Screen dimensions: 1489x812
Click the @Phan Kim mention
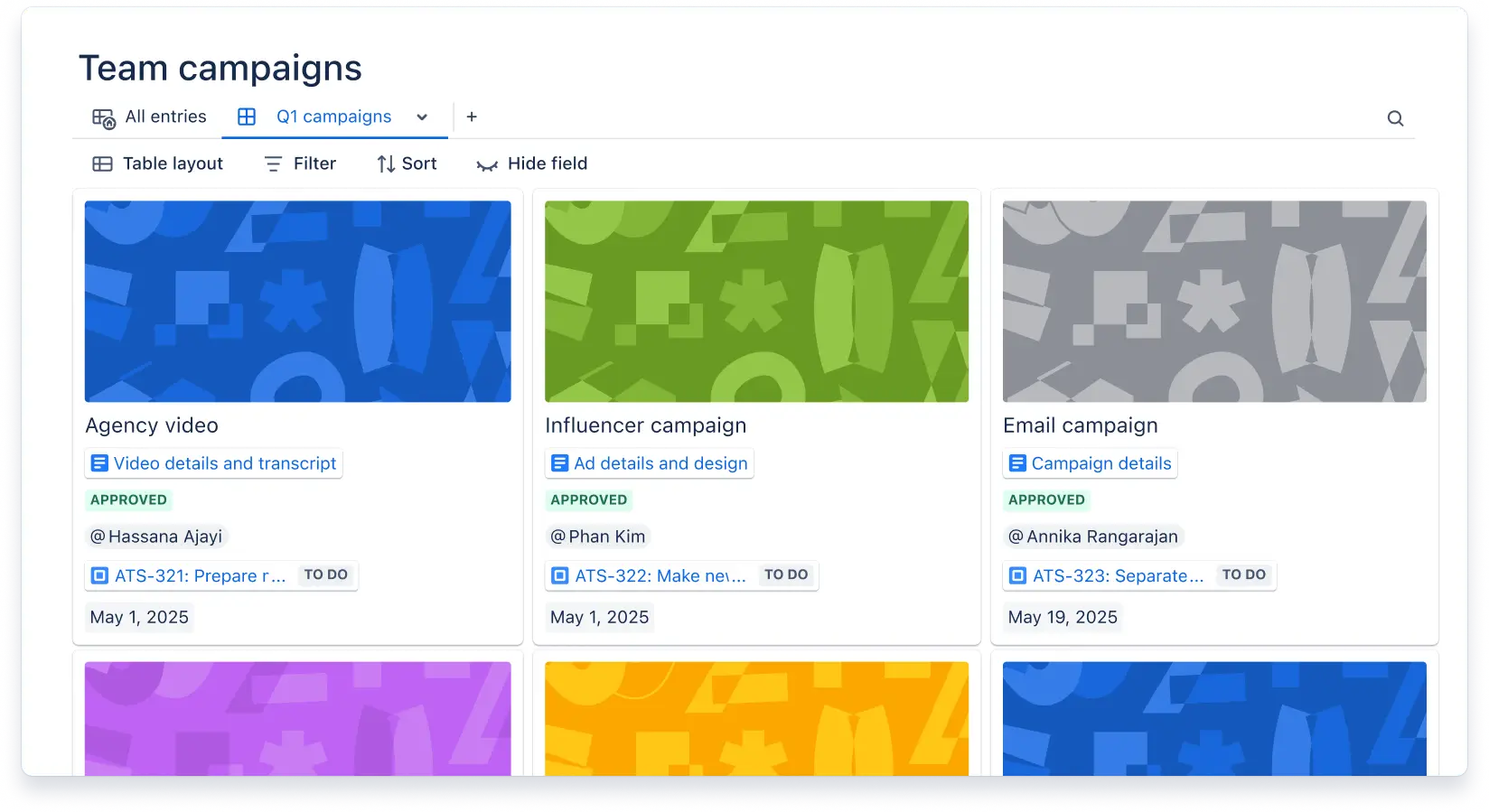point(598,537)
